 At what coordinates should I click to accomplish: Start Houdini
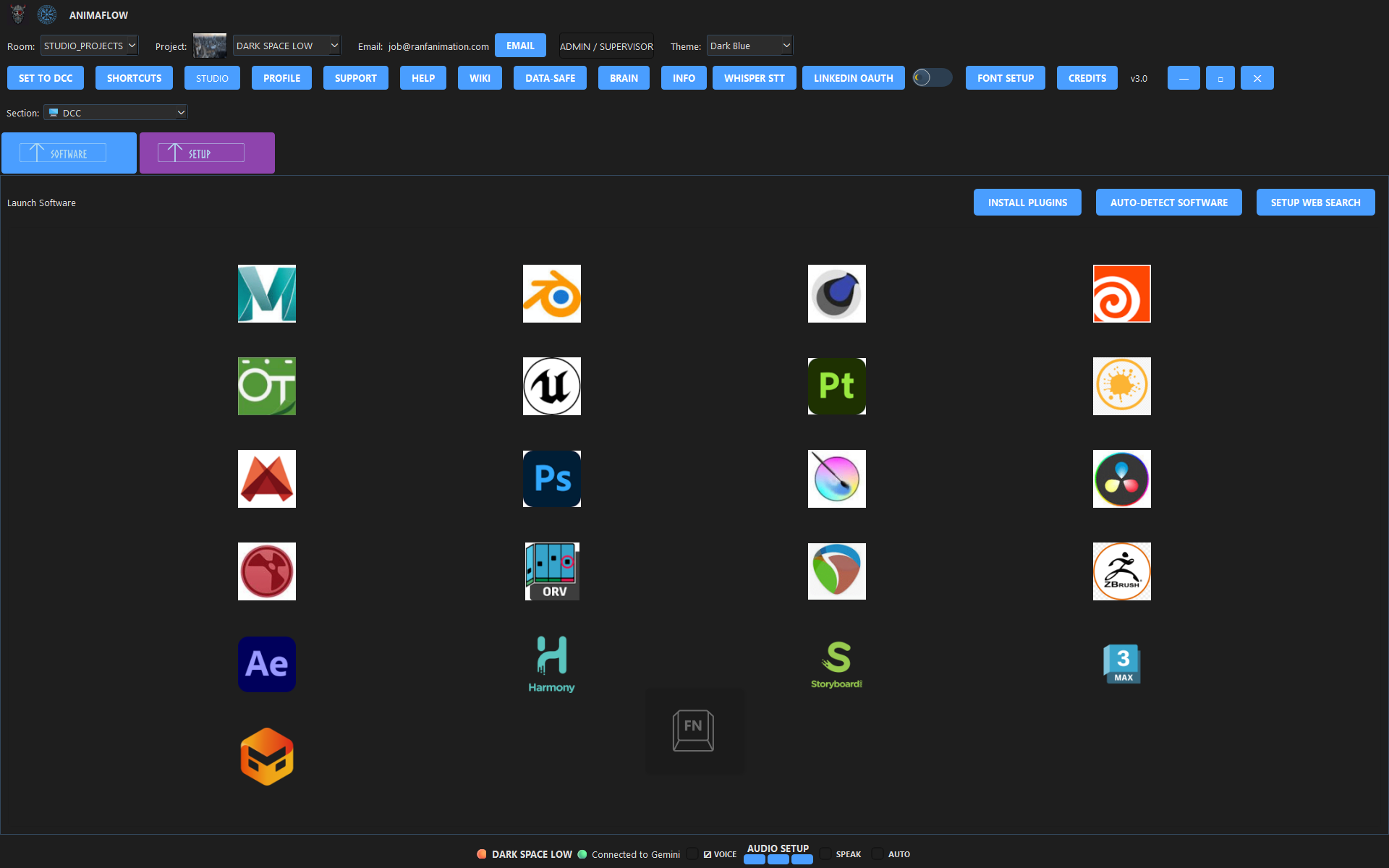pyautogui.click(x=1121, y=293)
